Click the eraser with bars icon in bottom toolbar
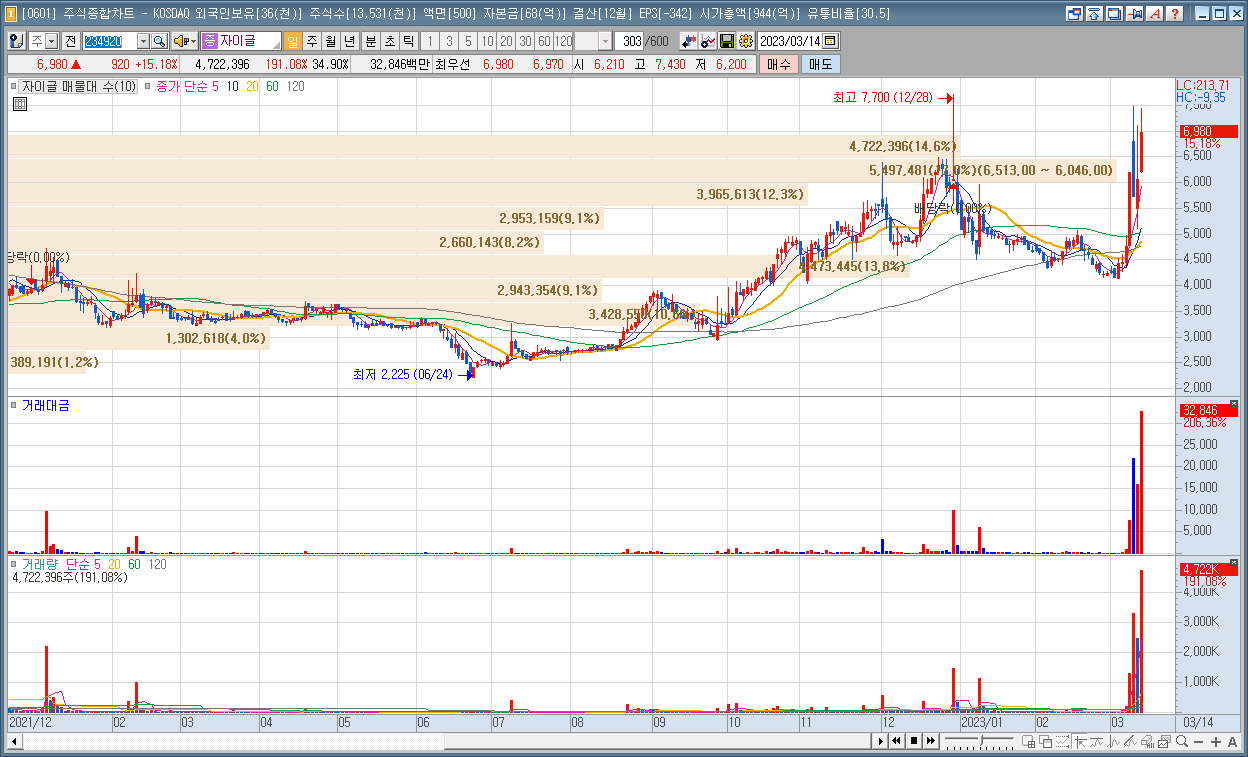The width and height of the screenshot is (1248, 757). point(1148,741)
